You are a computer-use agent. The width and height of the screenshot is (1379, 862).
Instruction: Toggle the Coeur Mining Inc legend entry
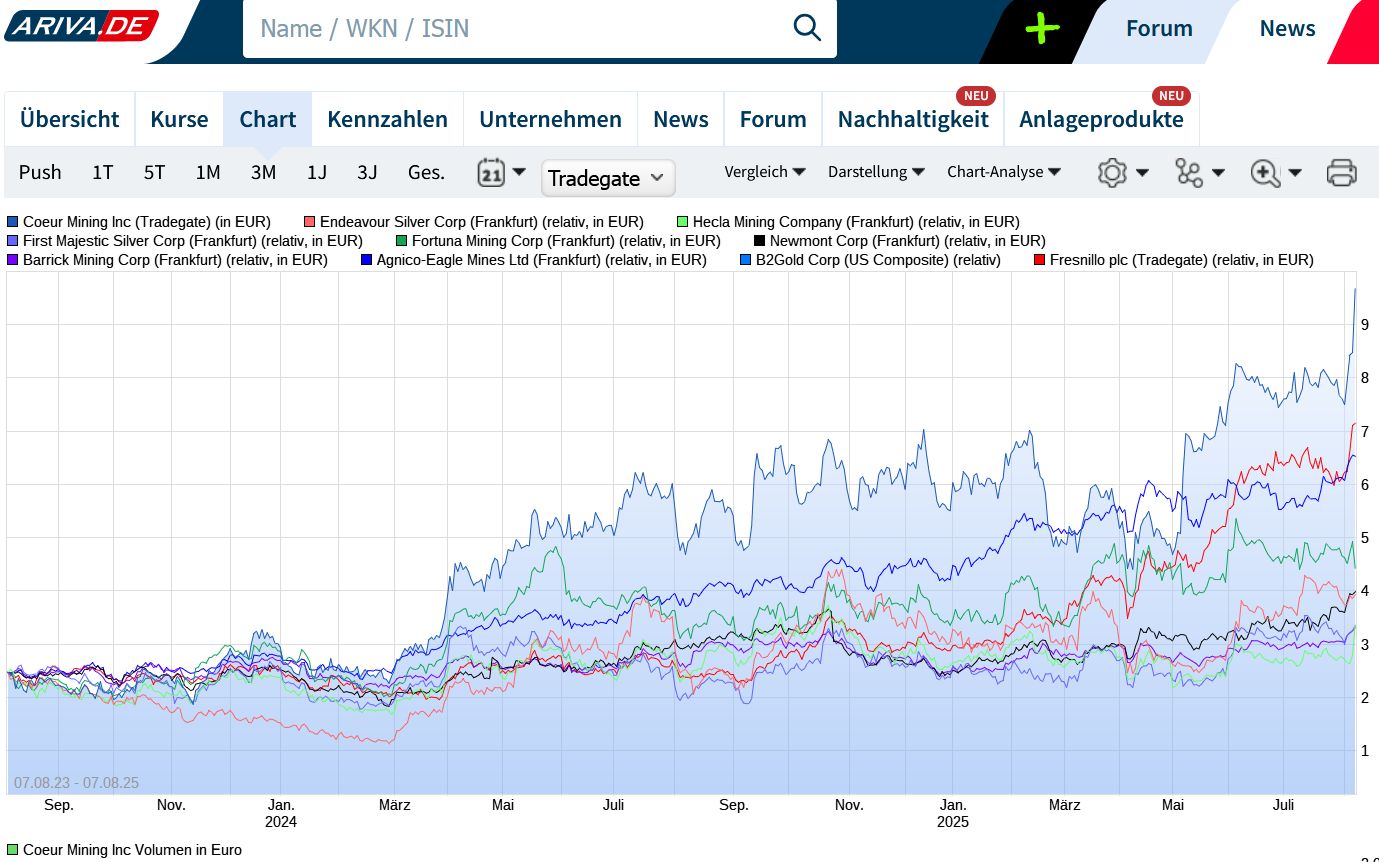tap(146, 222)
